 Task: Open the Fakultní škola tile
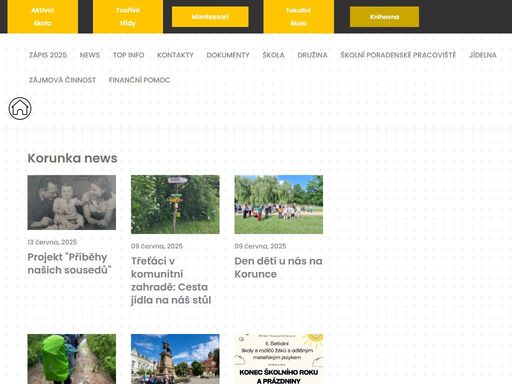[299, 16]
